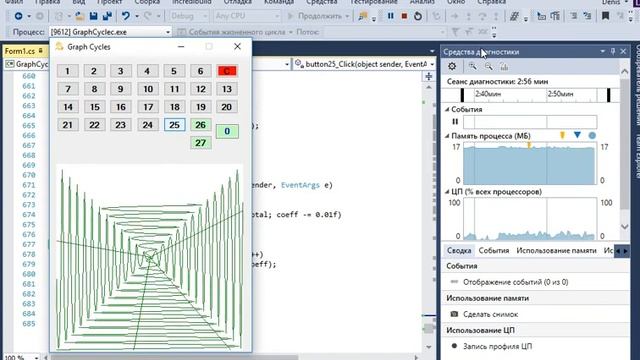Toggle the bookmark icon in toolbar
This screenshot has width=640, height=360.
(x=605, y=16)
